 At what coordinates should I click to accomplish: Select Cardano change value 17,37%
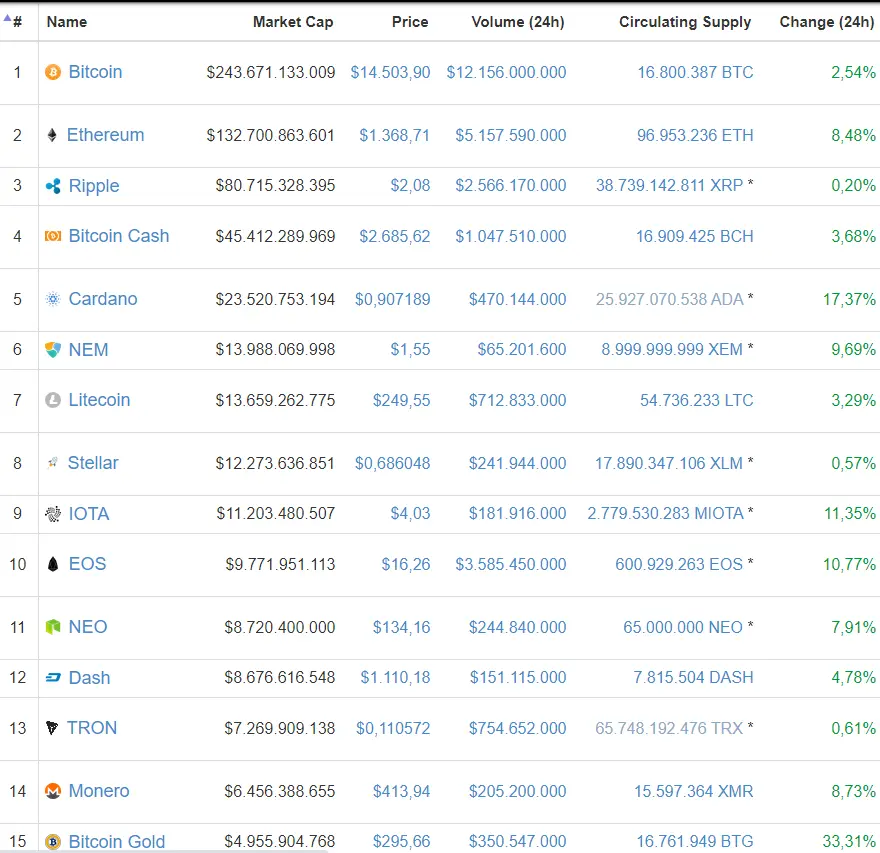[849, 299]
